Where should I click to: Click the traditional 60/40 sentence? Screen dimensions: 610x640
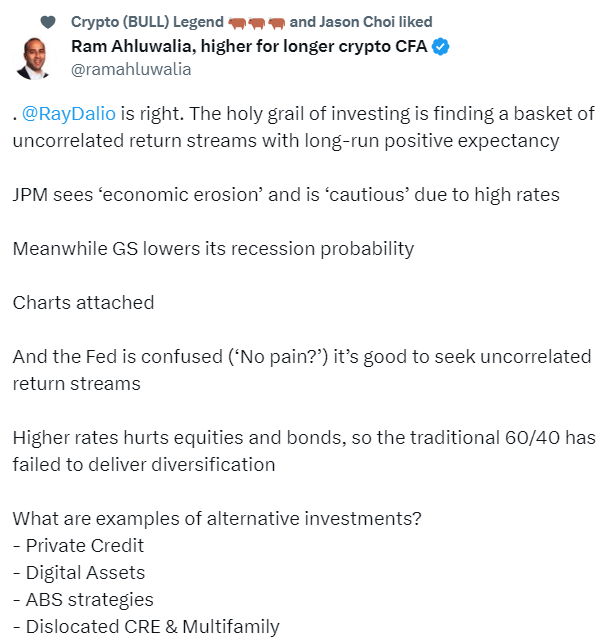[304, 451]
